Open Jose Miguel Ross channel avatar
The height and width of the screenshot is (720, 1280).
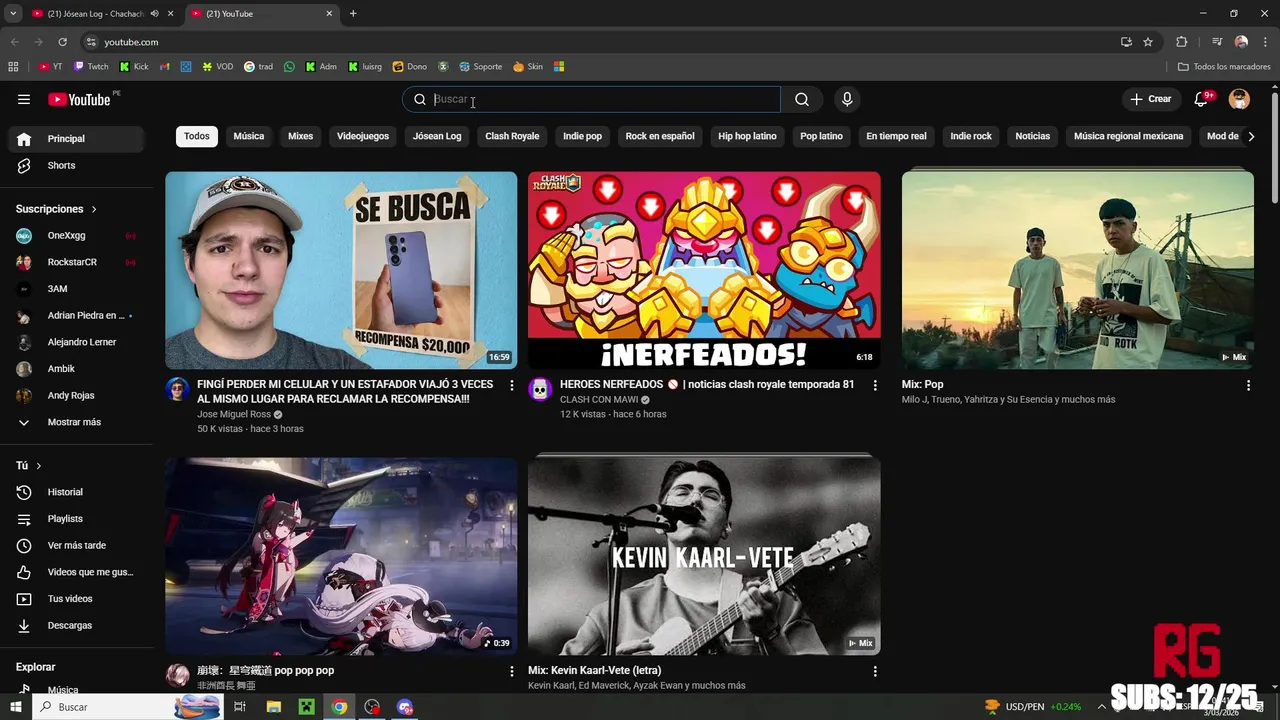click(x=177, y=389)
